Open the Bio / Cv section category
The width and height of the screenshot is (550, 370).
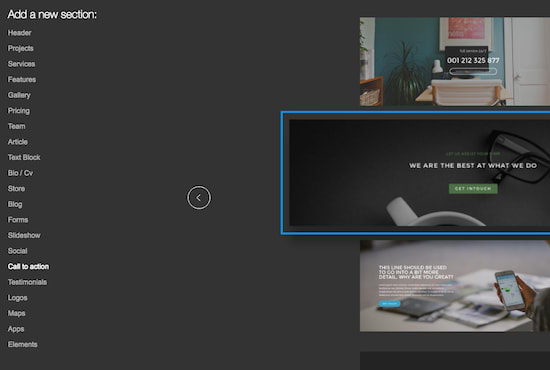[20, 173]
